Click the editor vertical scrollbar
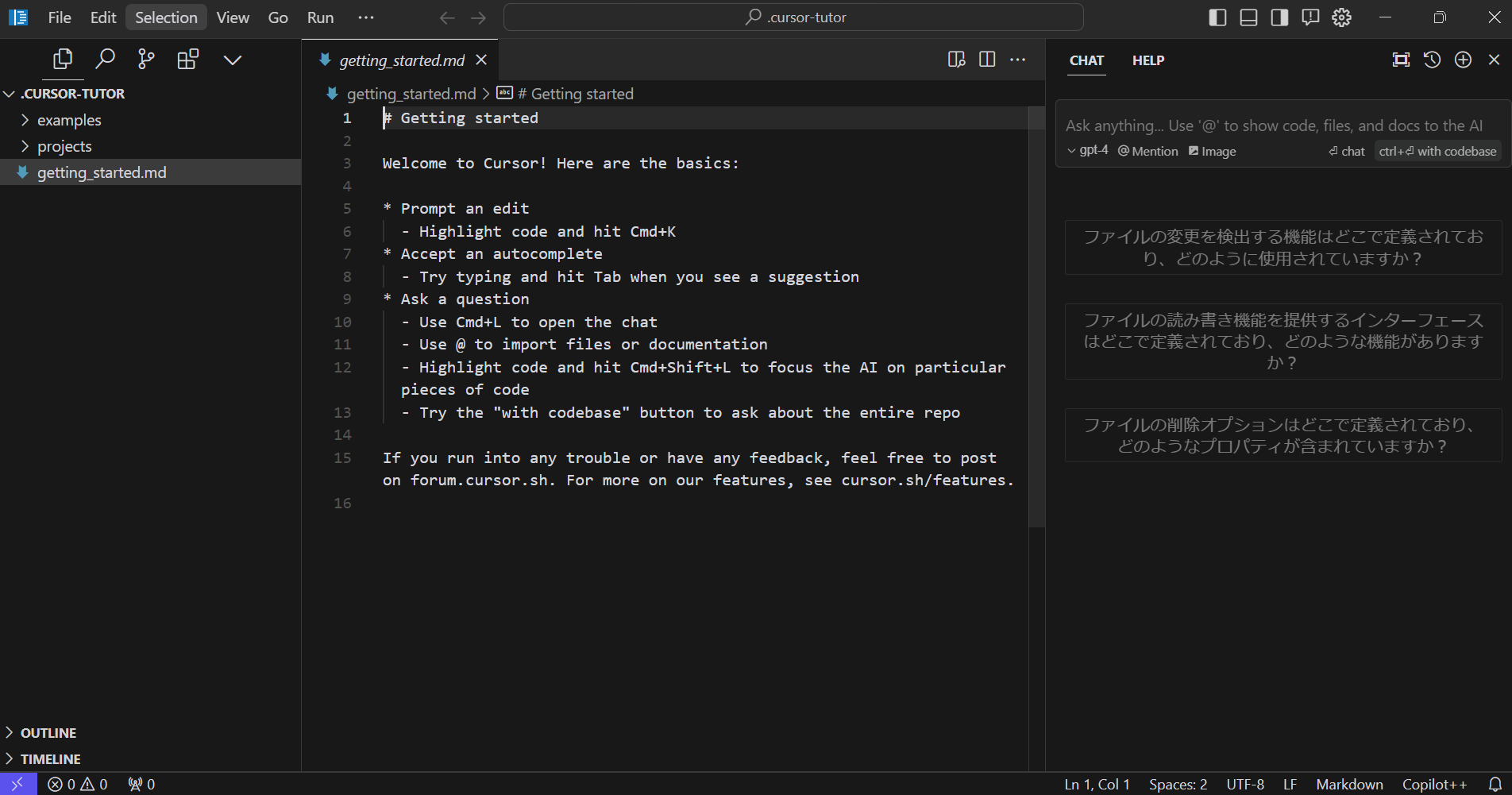This screenshot has height=795, width=1512. tap(1036, 318)
